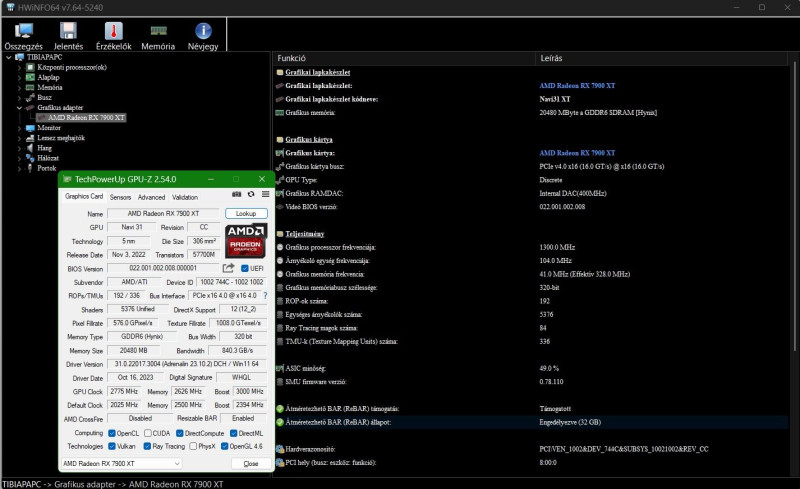Click the Grafikai lapkakészlet folder icon heading
The width and height of the screenshot is (800, 489).
[x=280, y=72]
